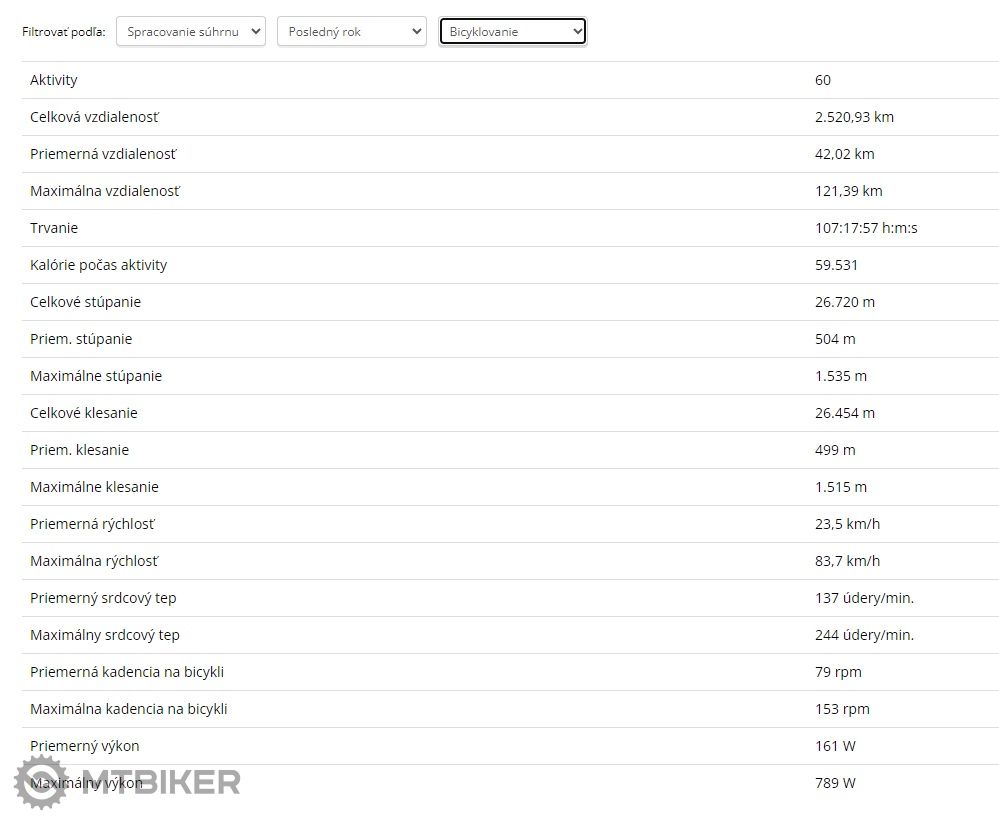The width and height of the screenshot is (999, 821).
Task: Click the Filtrovať podľa label
Action: tap(64, 32)
